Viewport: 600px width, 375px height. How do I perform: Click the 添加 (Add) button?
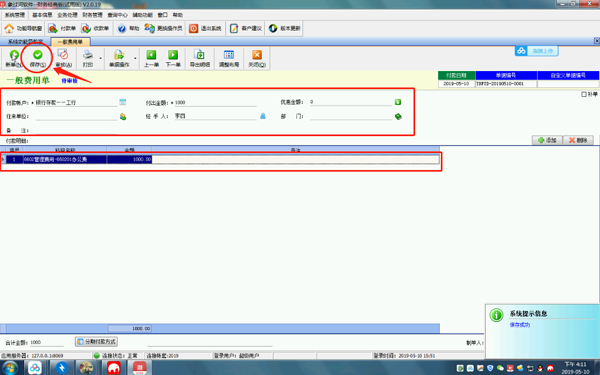(x=547, y=140)
